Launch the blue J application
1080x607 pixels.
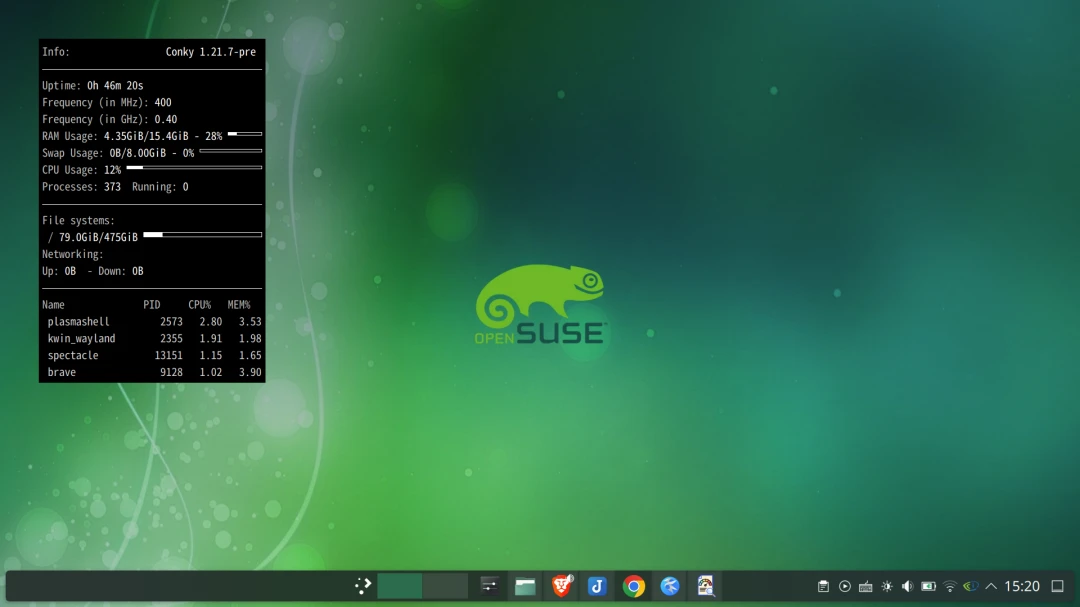[597, 586]
